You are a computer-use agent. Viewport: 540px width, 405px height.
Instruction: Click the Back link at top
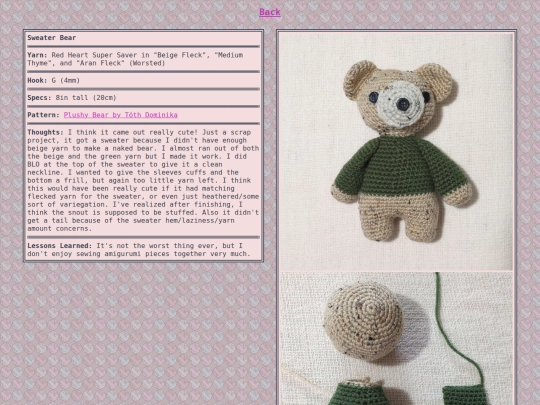point(270,12)
